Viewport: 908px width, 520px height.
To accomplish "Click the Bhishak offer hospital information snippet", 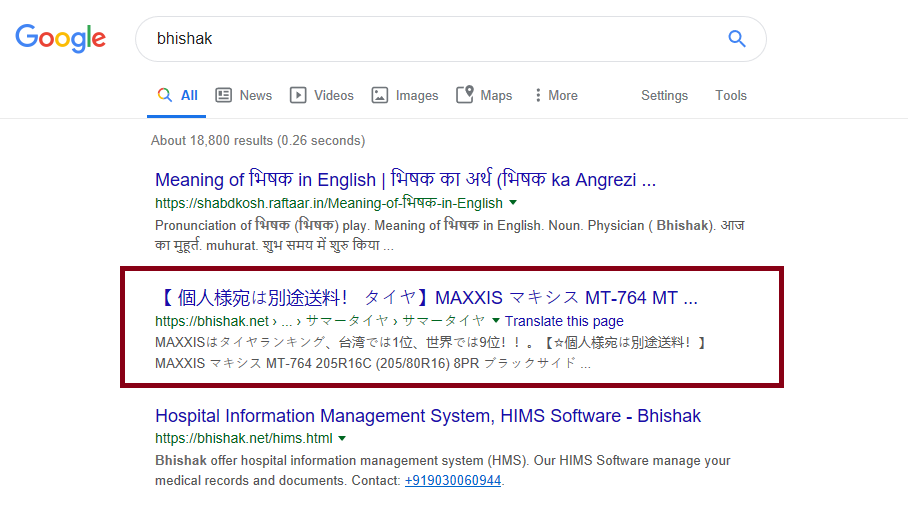I will (442, 470).
